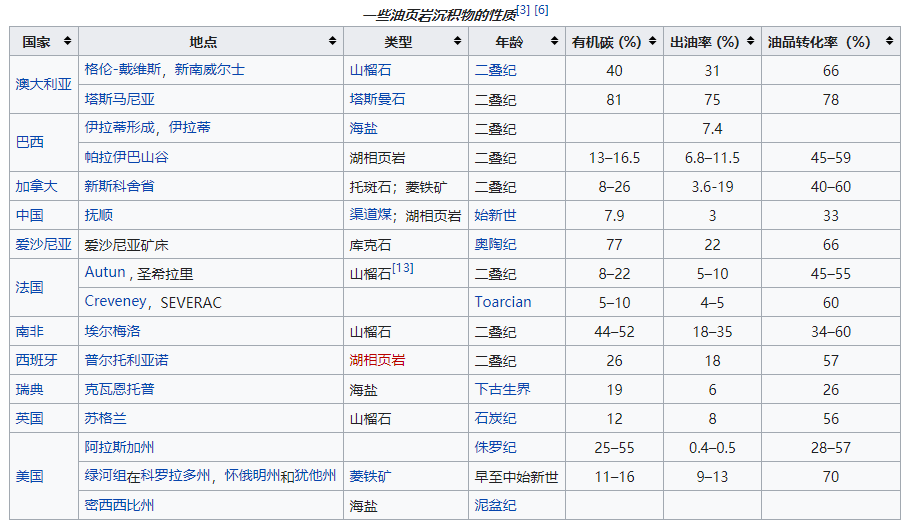Image resolution: width=909 pixels, height=529 pixels.
Task: Open the 美国 country link
Action: [x=30, y=476]
